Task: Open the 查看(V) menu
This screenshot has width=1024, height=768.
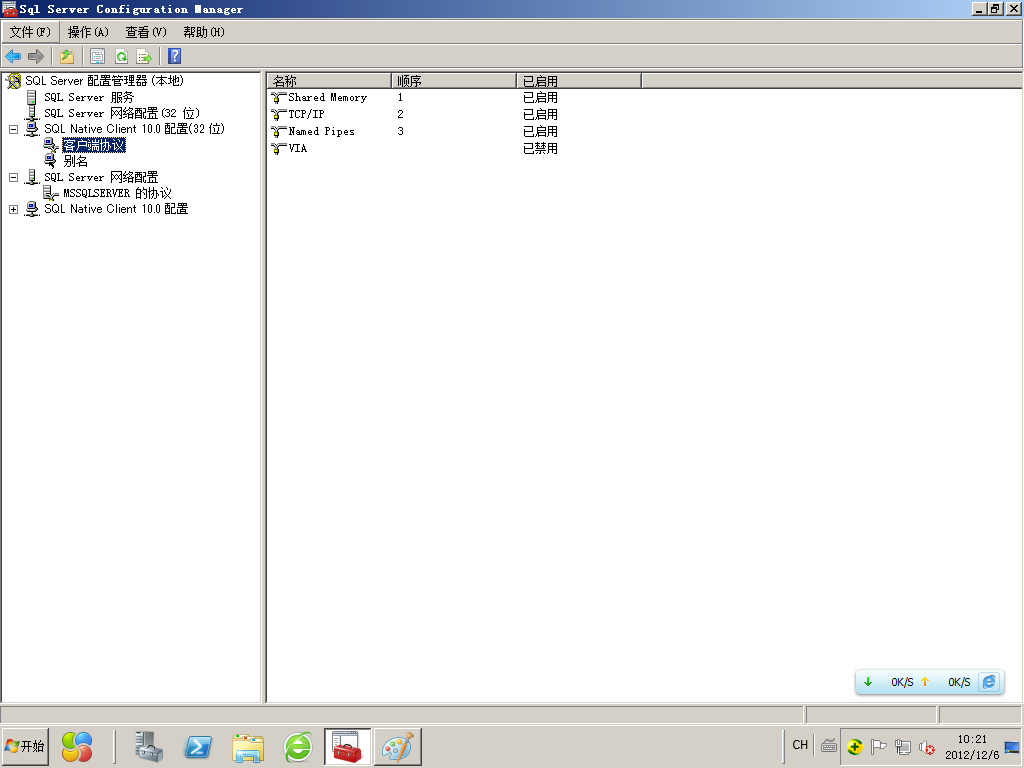Action: coord(146,32)
